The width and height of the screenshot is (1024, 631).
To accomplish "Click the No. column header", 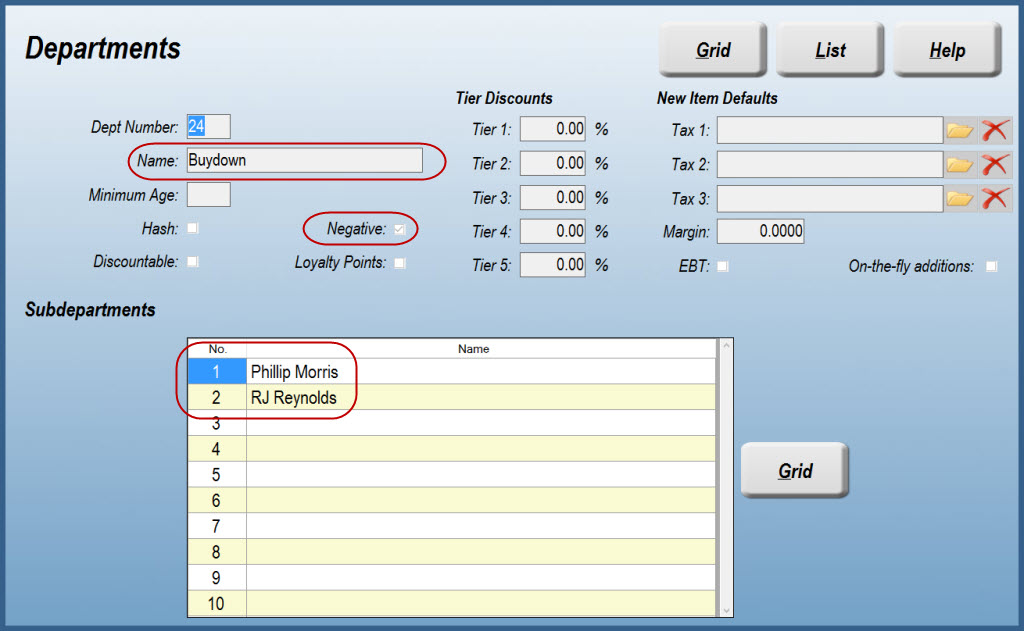I will (217, 349).
